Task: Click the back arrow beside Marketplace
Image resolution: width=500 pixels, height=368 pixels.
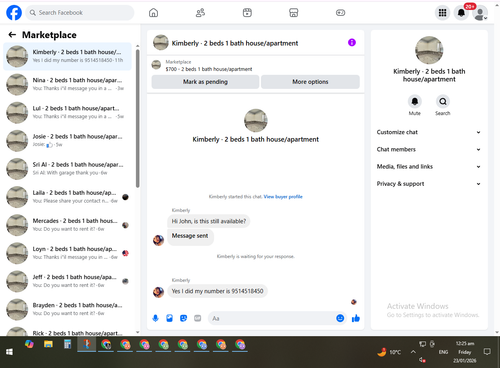Action: pos(12,35)
